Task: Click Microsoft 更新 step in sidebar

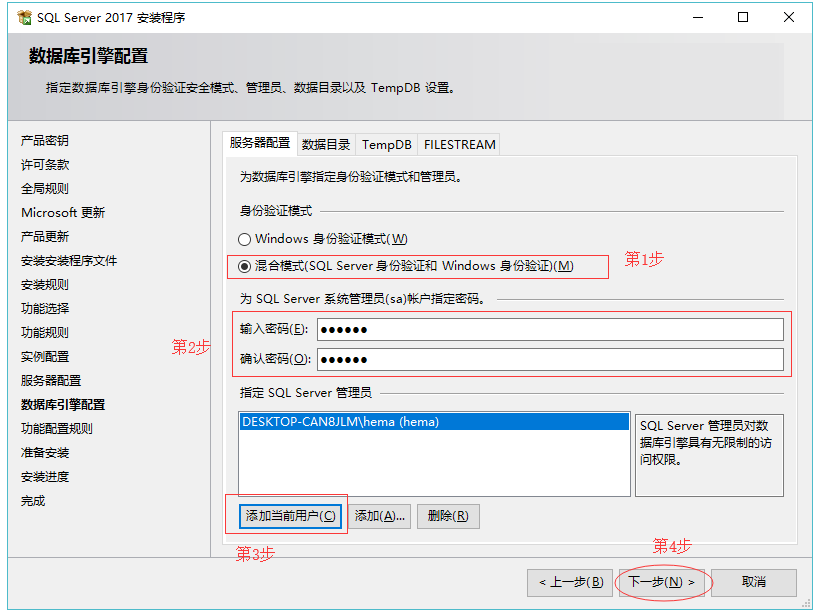Action: 63,213
